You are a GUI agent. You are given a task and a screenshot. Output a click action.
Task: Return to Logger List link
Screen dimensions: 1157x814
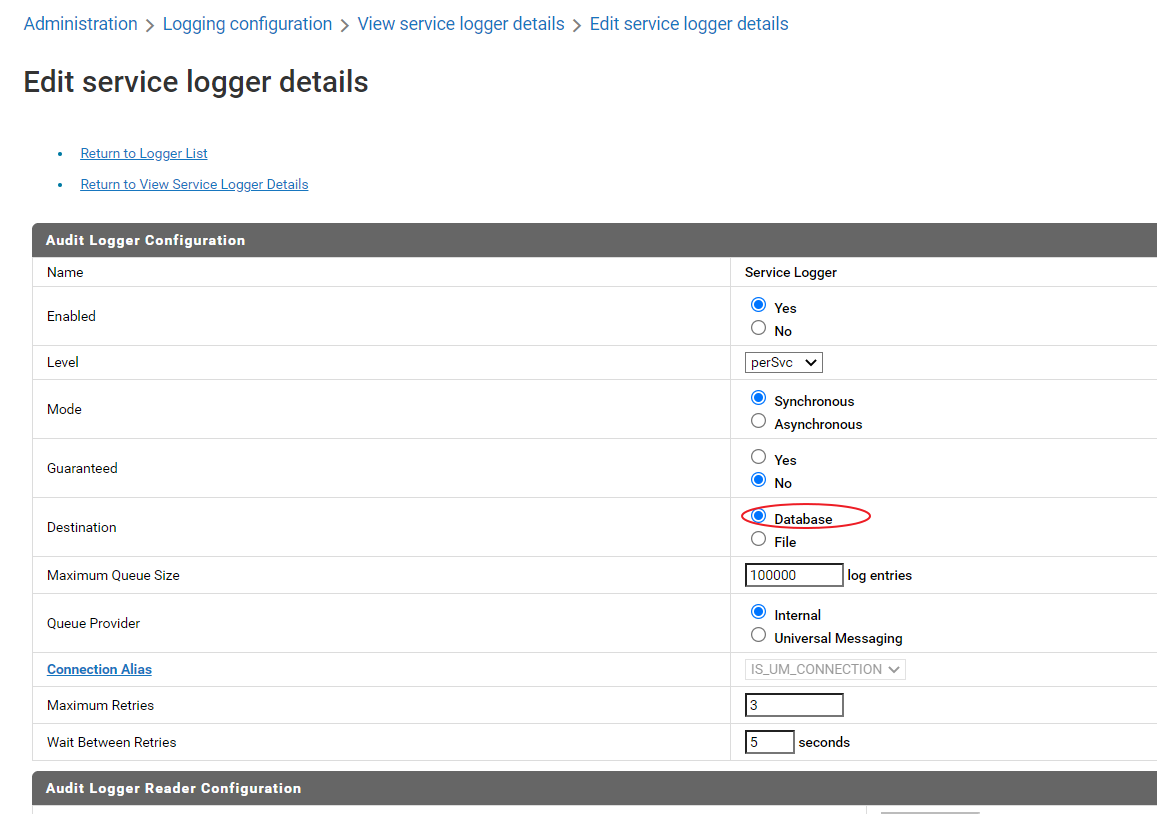tap(144, 154)
